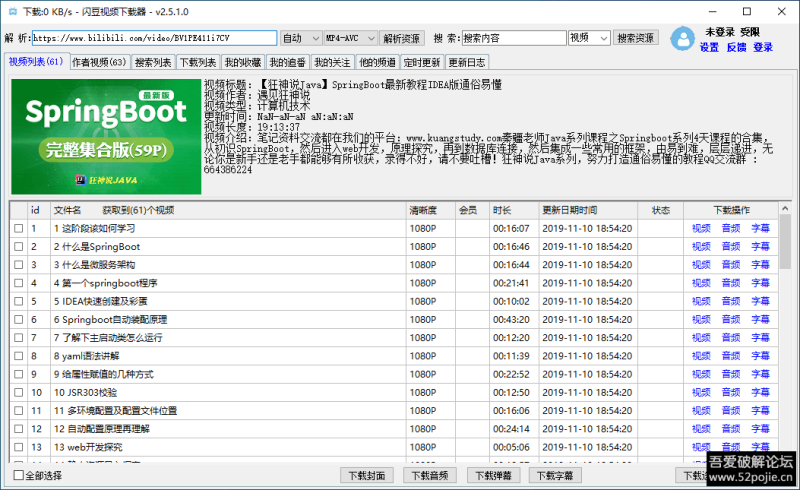
Task: Click 视频 download link for row 5
Action: click(x=701, y=301)
